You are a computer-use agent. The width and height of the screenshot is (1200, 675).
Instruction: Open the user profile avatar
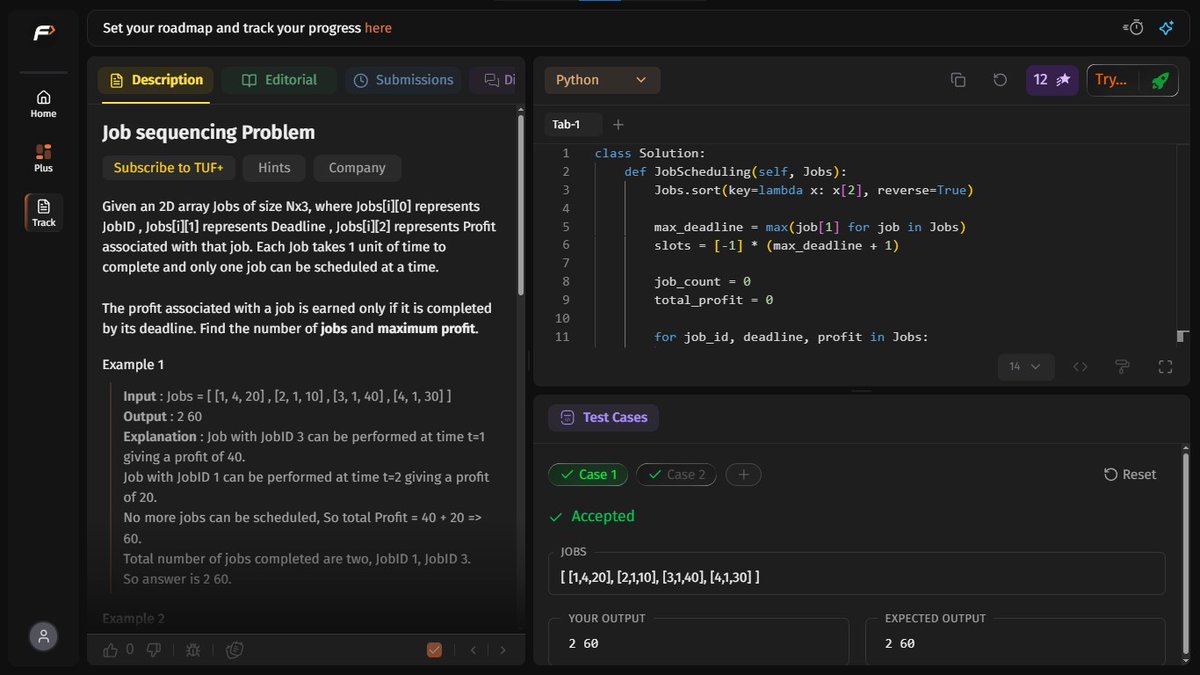click(x=43, y=636)
